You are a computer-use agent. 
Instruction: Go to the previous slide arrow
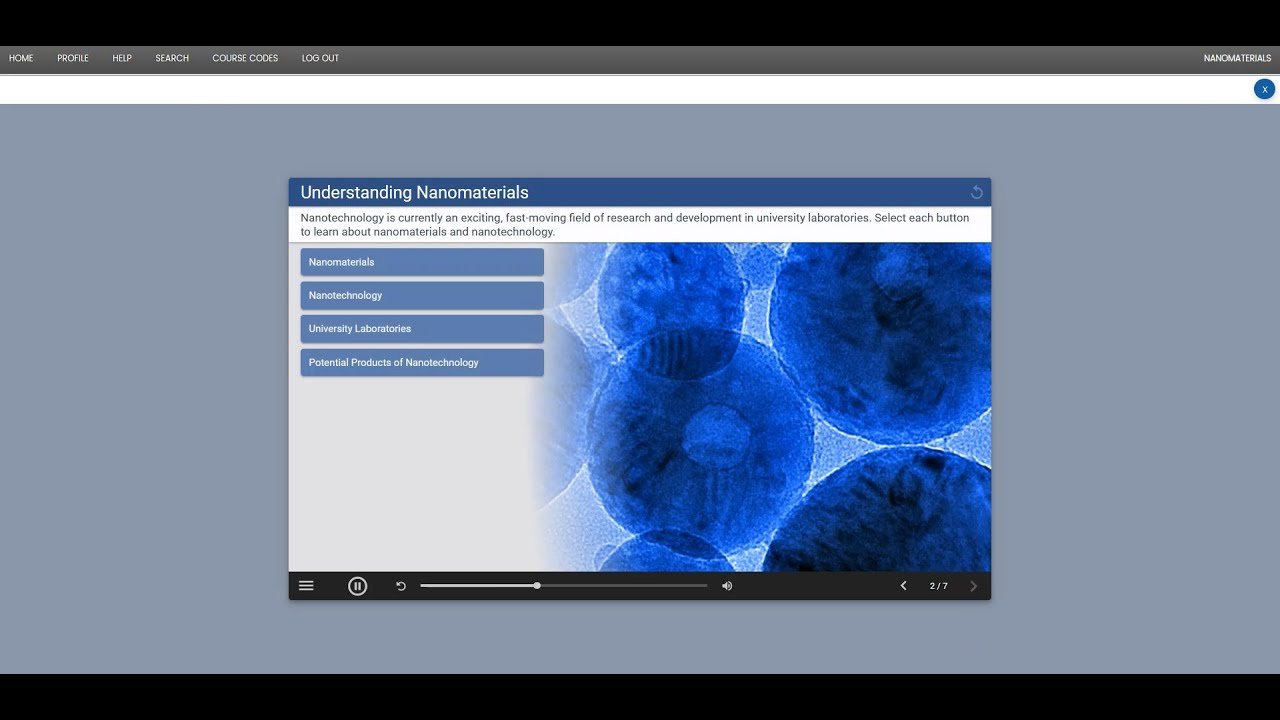pos(903,586)
